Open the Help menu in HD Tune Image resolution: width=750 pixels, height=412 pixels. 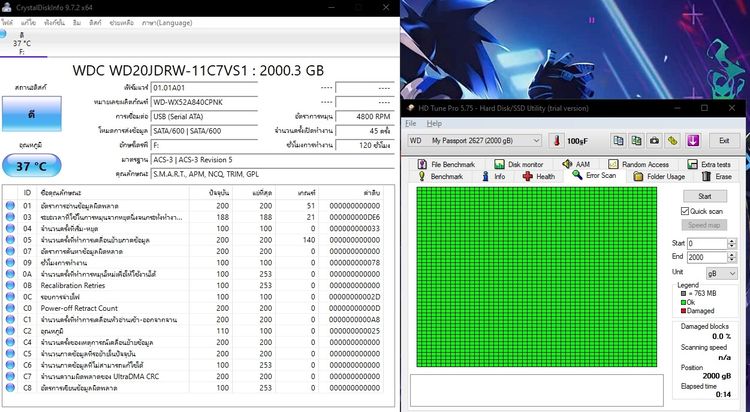click(434, 123)
